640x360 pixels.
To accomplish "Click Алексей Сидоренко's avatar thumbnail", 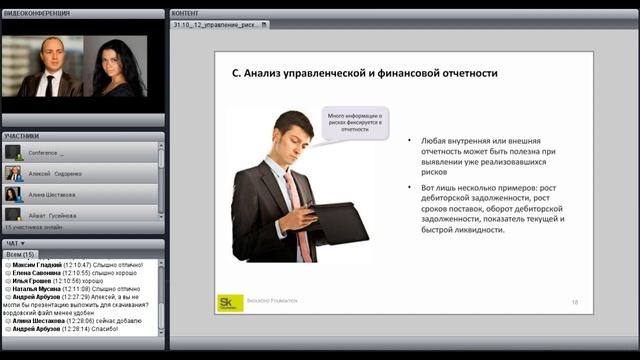I will tap(13, 173).
